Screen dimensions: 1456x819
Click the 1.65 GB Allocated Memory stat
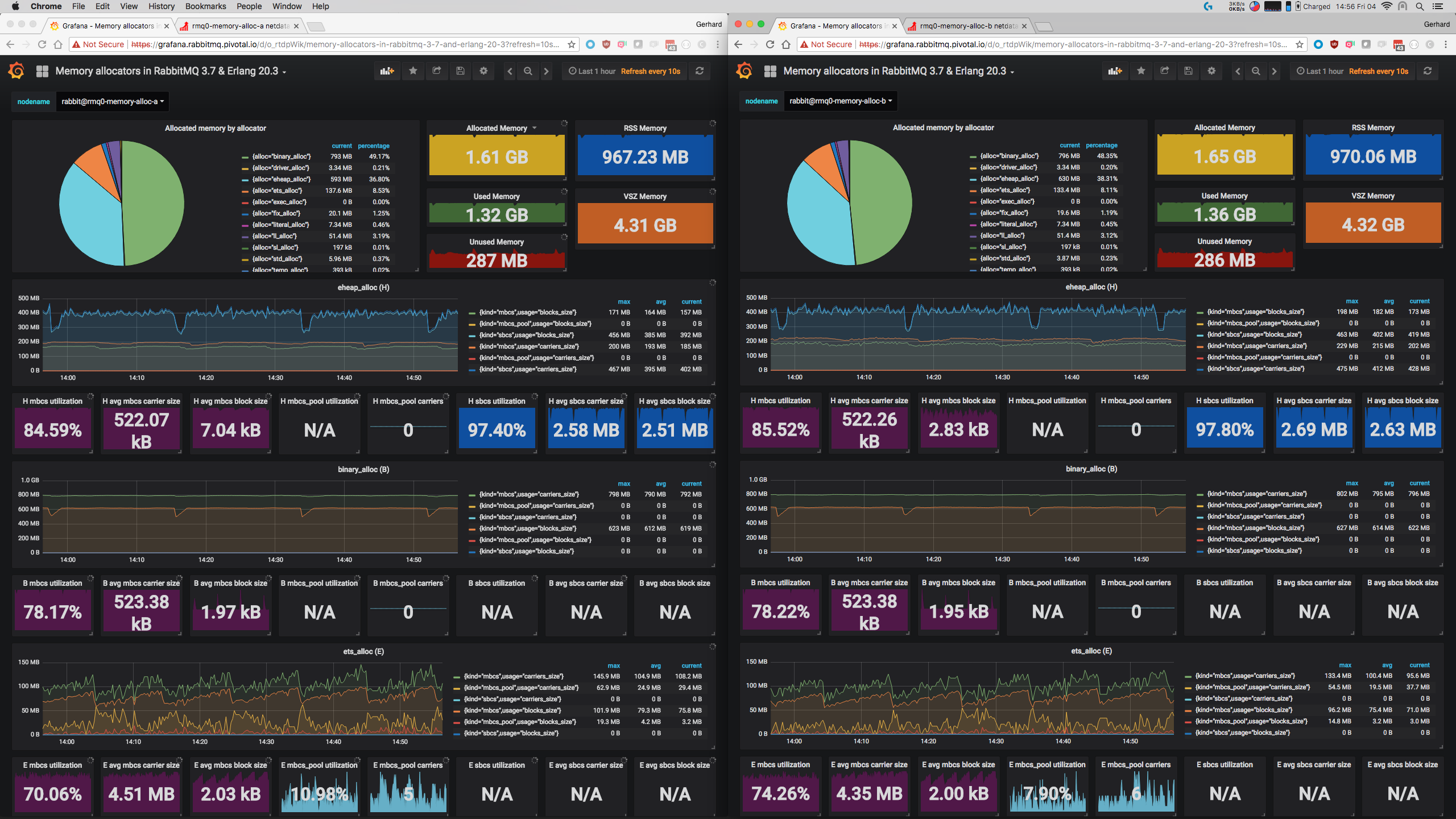coord(1225,156)
